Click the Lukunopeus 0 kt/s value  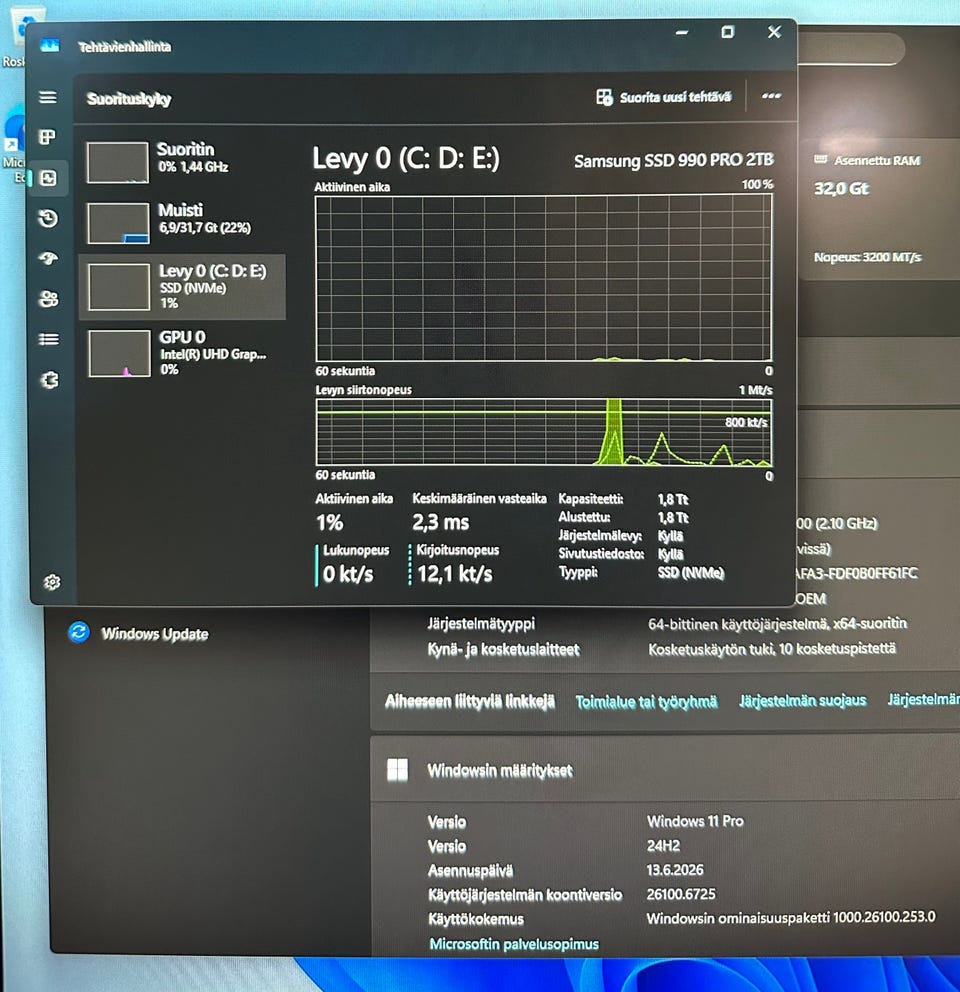click(348, 574)
